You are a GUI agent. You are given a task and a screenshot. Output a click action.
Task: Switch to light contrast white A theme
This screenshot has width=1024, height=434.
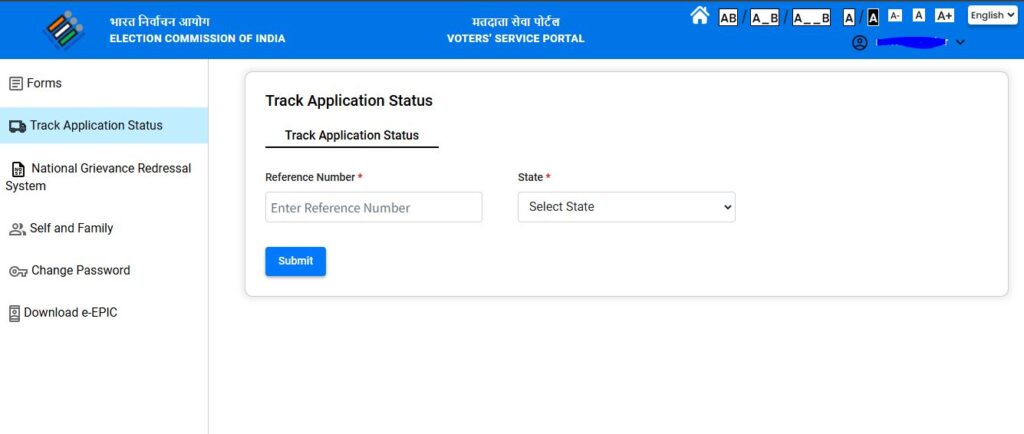[849, 18]
